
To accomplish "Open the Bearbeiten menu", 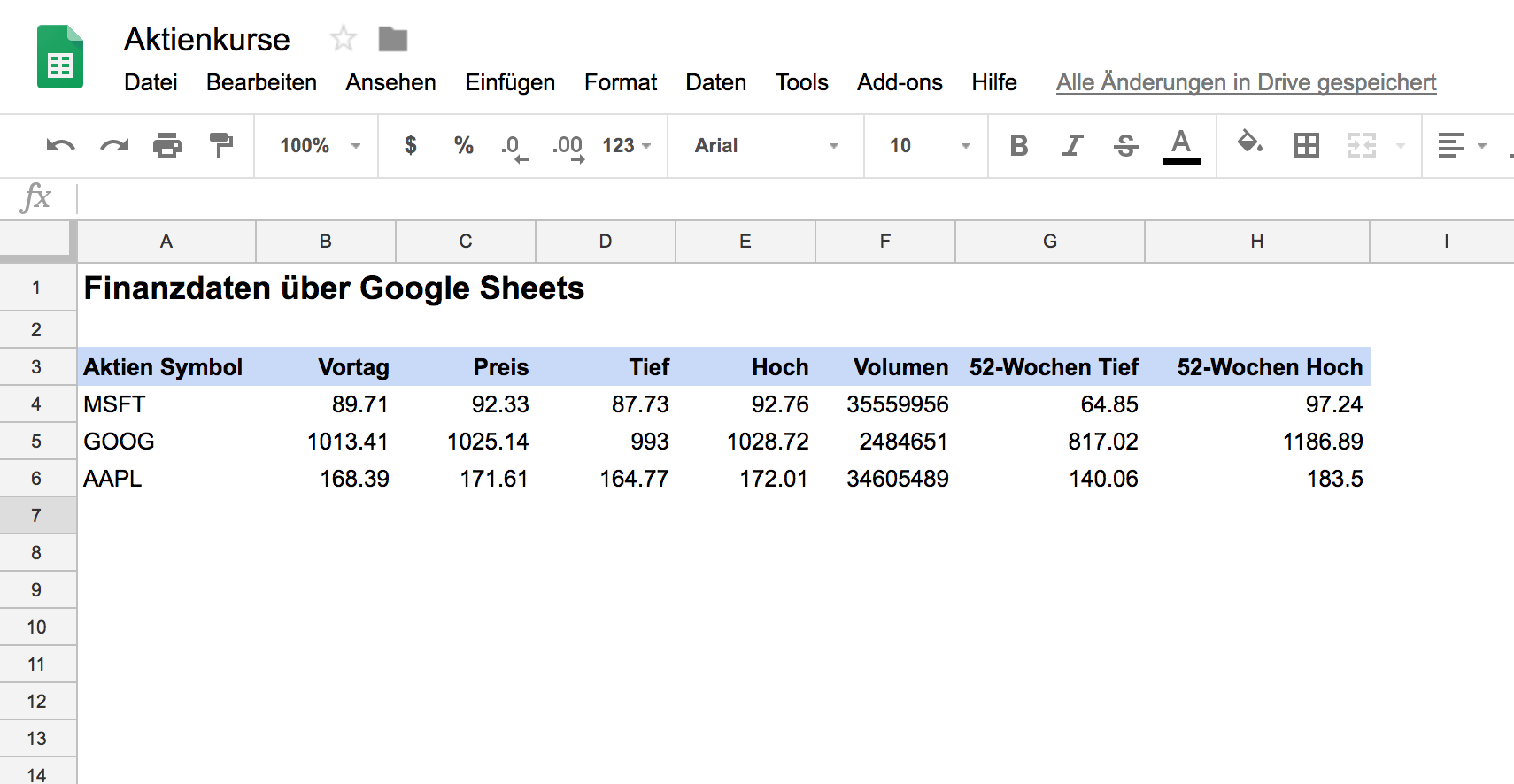I will click(261, 82).
